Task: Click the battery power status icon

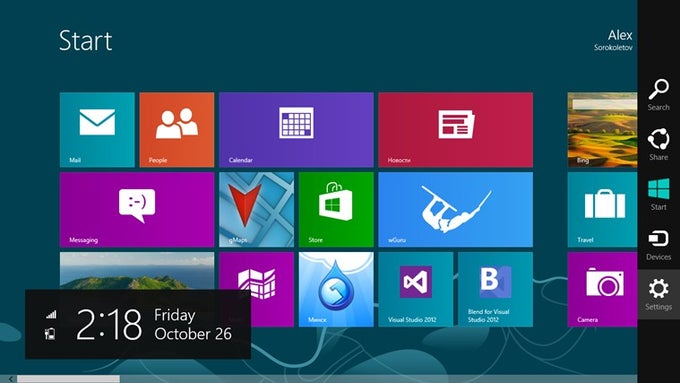Action: pos(50,334)
